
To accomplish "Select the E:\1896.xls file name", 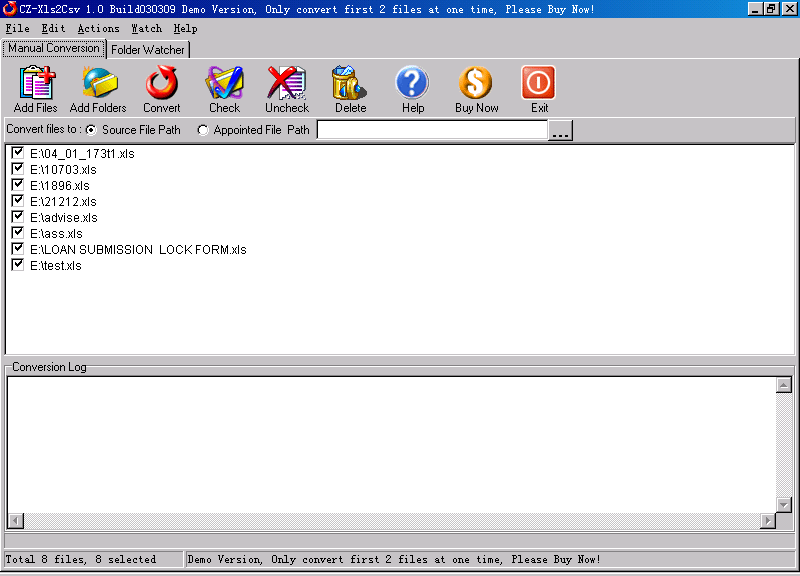I will pos(60,186).
